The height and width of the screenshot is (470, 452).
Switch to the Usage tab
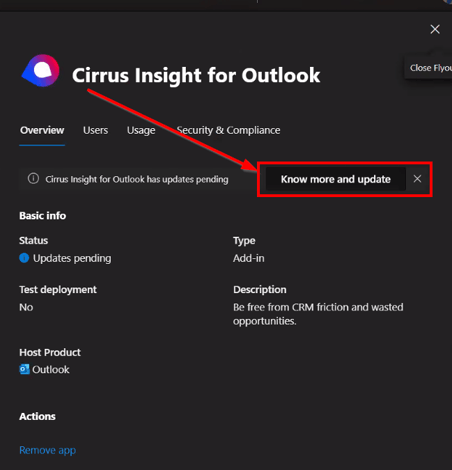pos(141,130)
